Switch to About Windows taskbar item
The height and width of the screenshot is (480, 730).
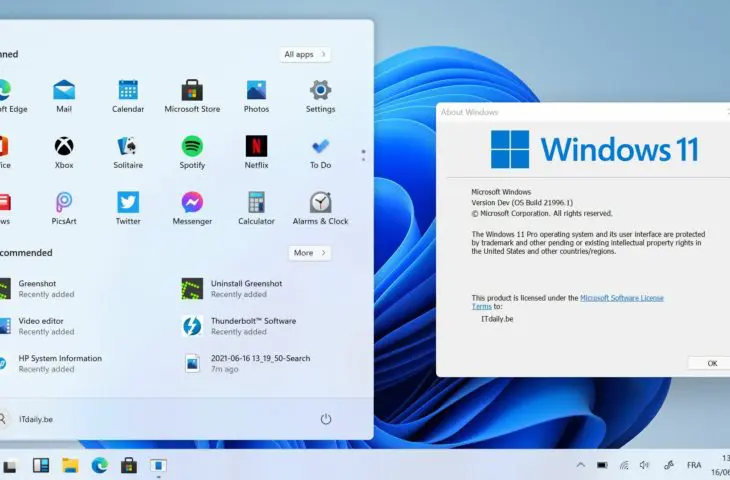(x=158, y=465)
